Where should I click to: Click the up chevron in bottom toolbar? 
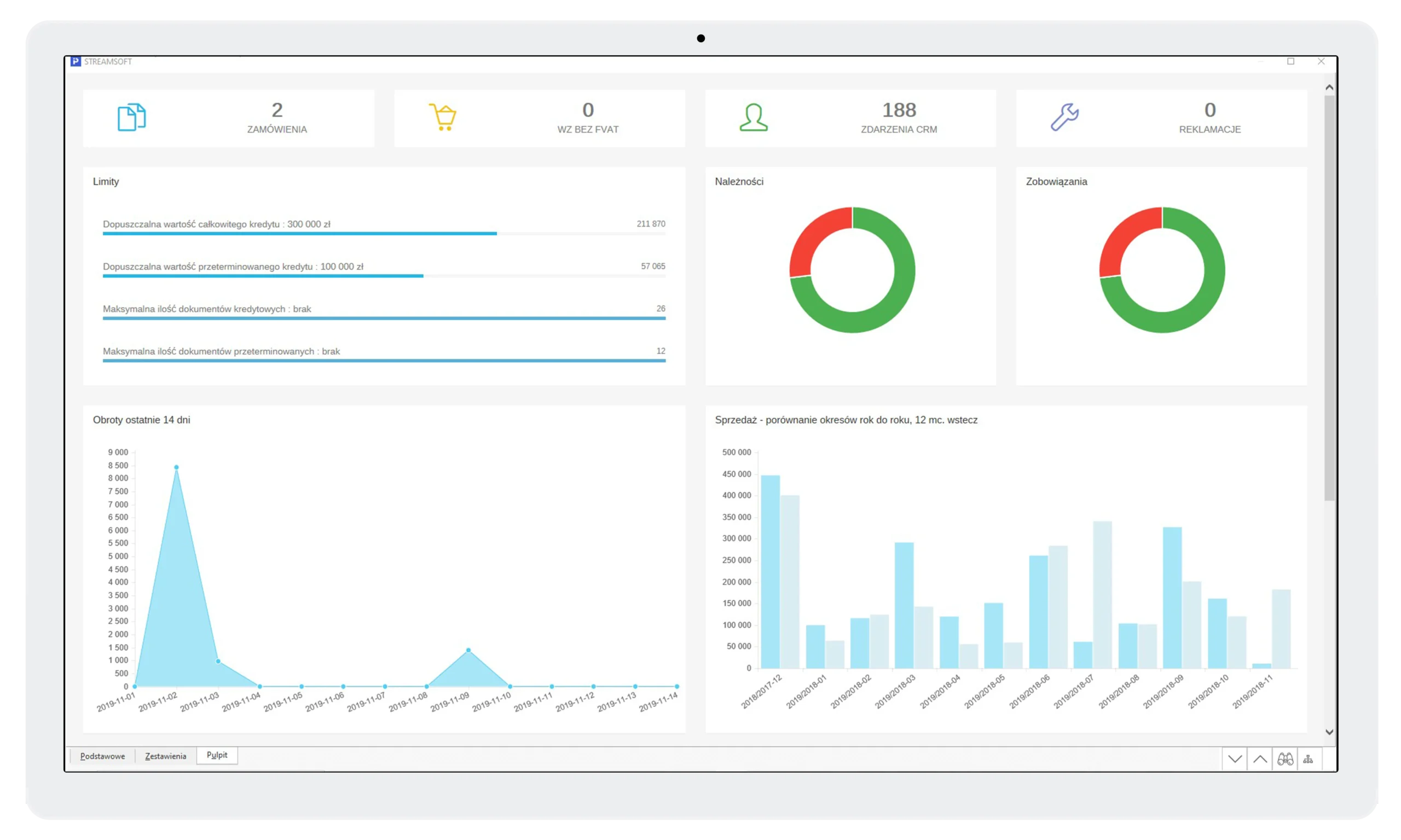(1260, 759)
